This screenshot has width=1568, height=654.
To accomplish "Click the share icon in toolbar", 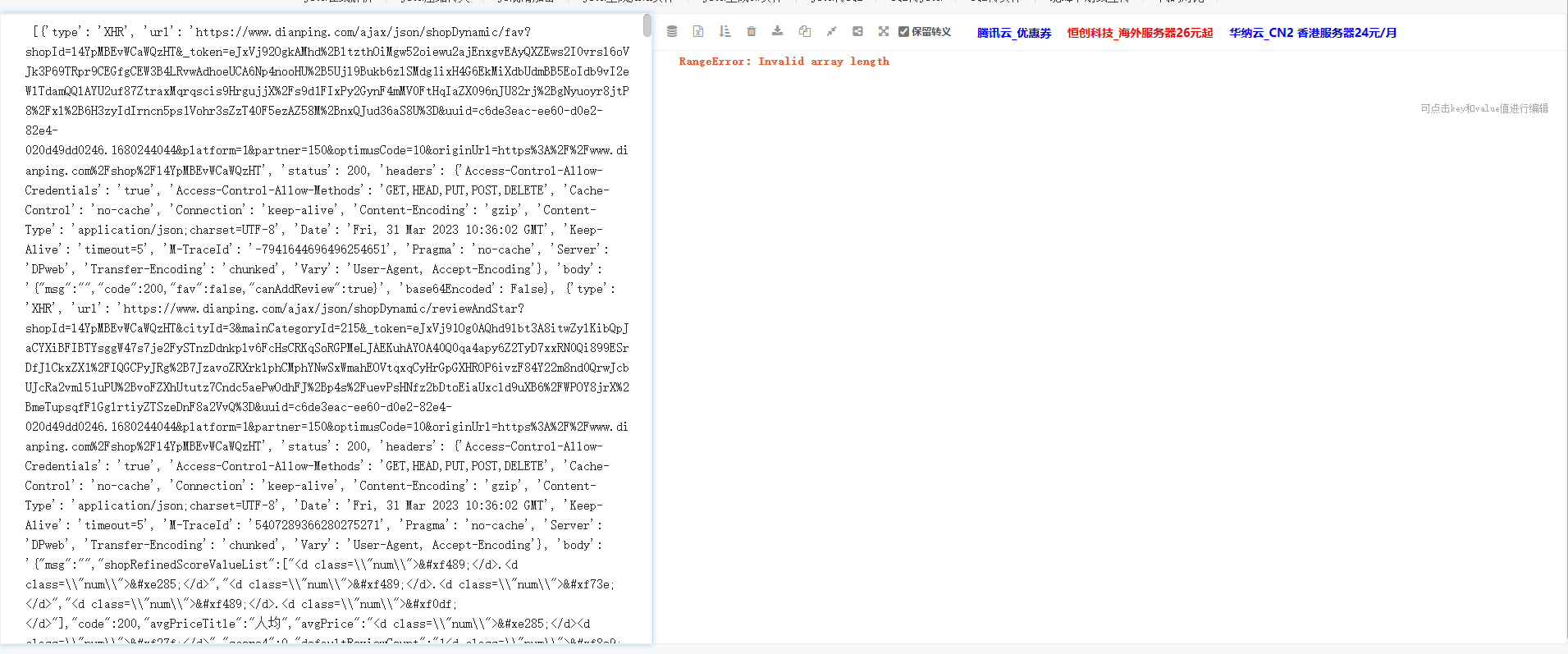I will 857,32.
